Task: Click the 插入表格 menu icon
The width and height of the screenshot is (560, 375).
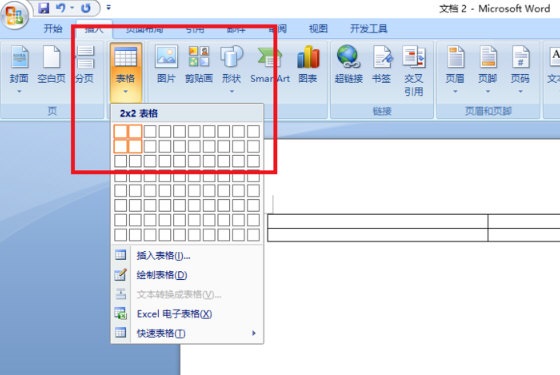Action: point(120,255)
